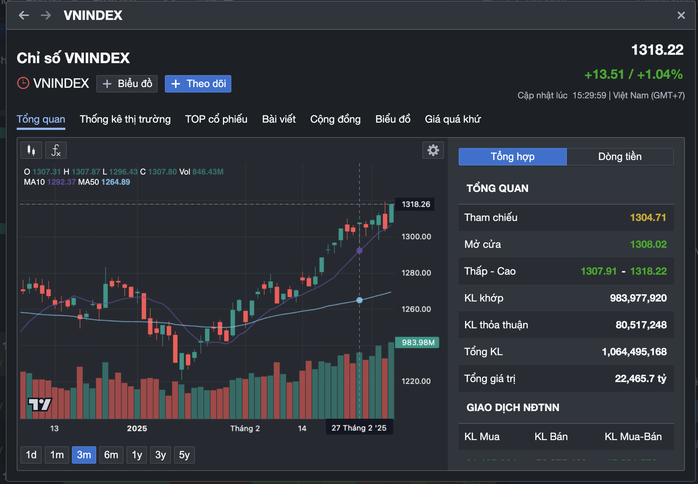Screen dimensions: 698x484
Task: Click the red clock icon beside VNINDEX
Action: (23, 83)
